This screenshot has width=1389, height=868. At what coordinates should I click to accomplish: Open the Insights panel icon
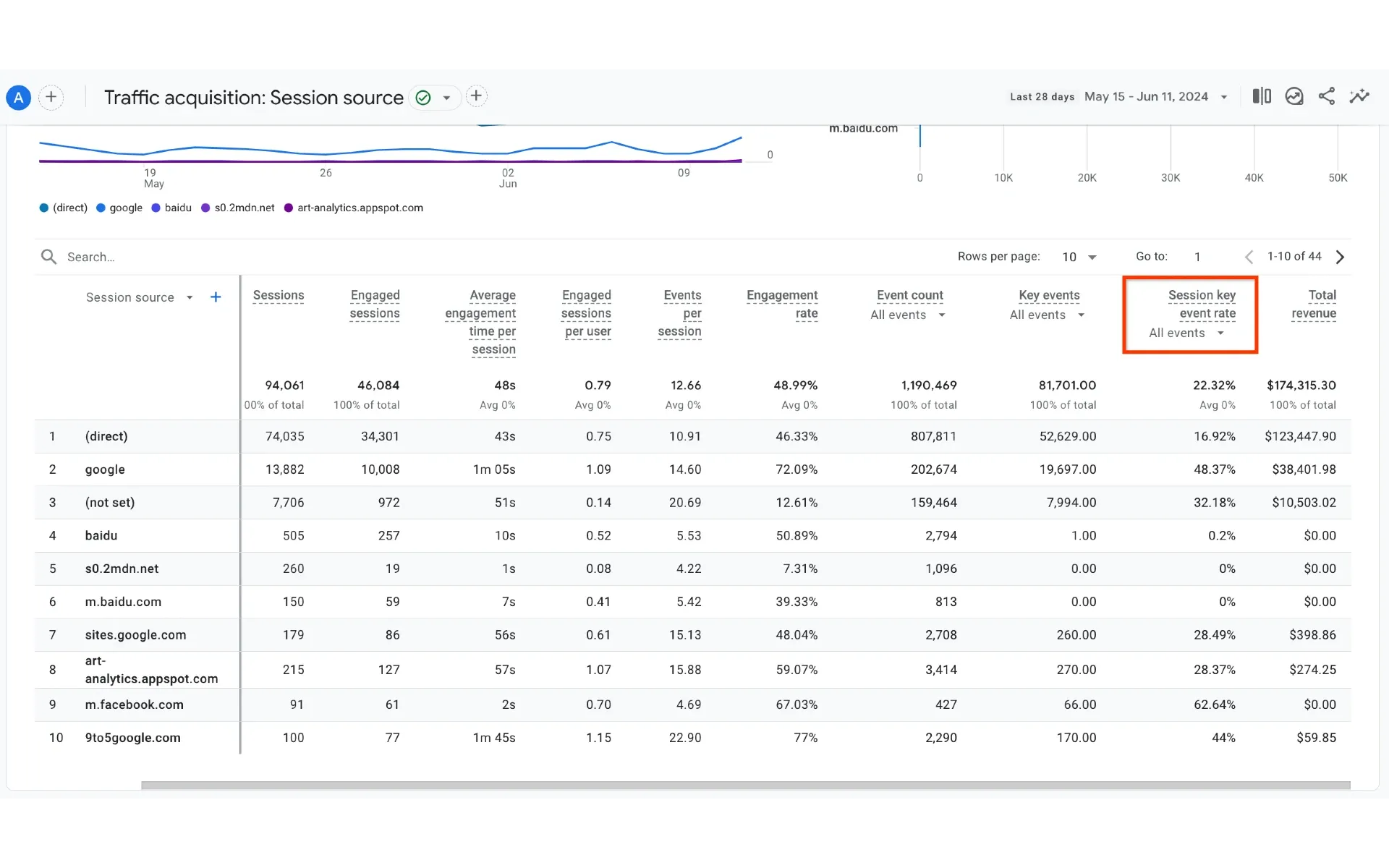[1294, 96]
